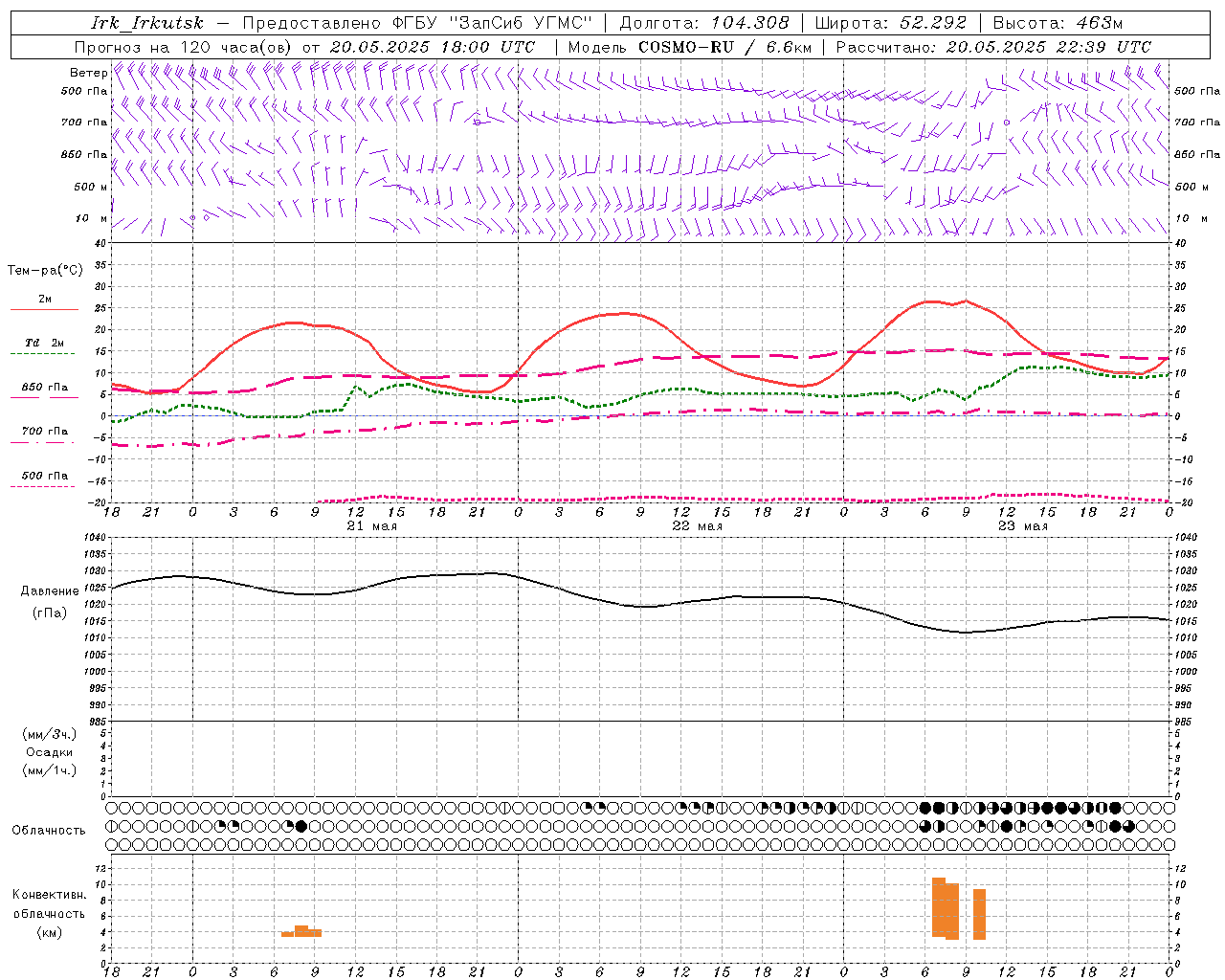The height and width of the screenshot is (980, 1225).
Task: Click the 23 мая date label
Action: click(x=1022, y=526)
